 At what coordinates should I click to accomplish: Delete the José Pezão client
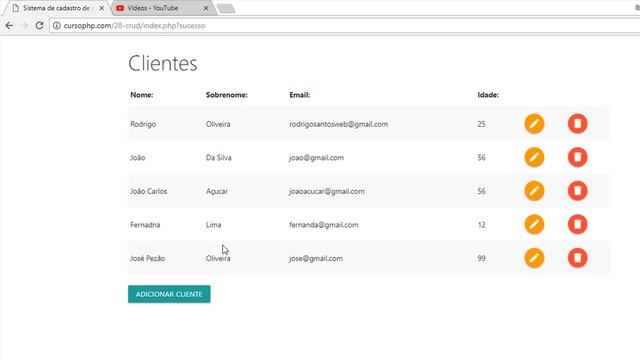[x=577, y=258]
